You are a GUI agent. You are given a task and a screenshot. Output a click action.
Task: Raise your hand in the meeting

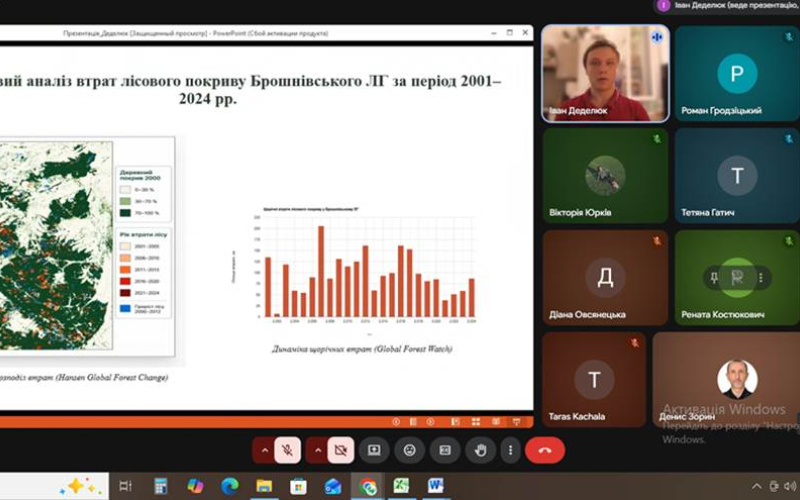tap(480, 450)
